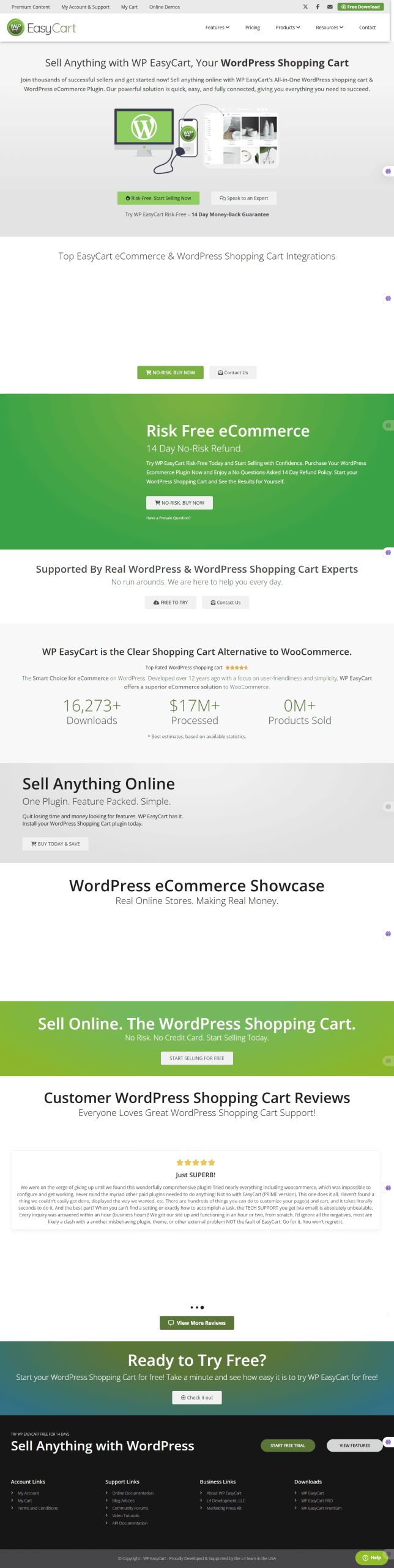Image resolution: width=394 pixels, height=1568 pixels.
Task: Click Risk-Free, Start Selling Now button
Action: pos(158,198)
